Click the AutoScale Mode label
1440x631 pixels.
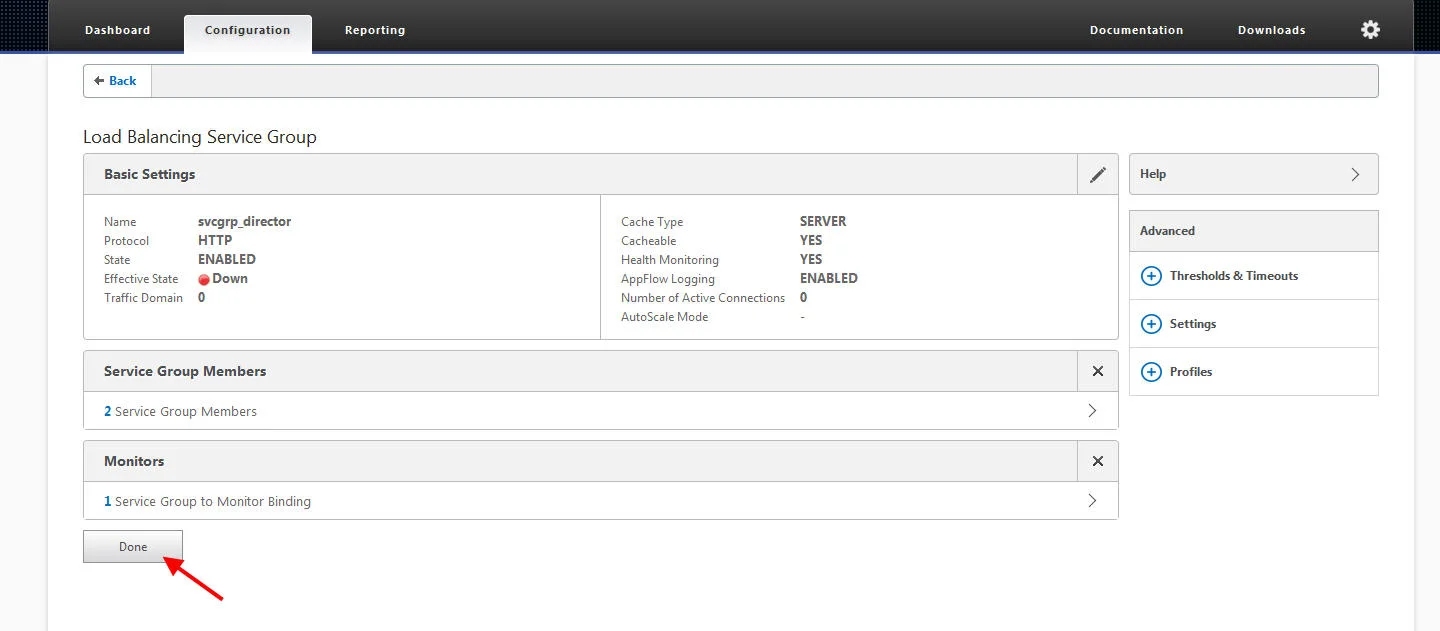664,317
